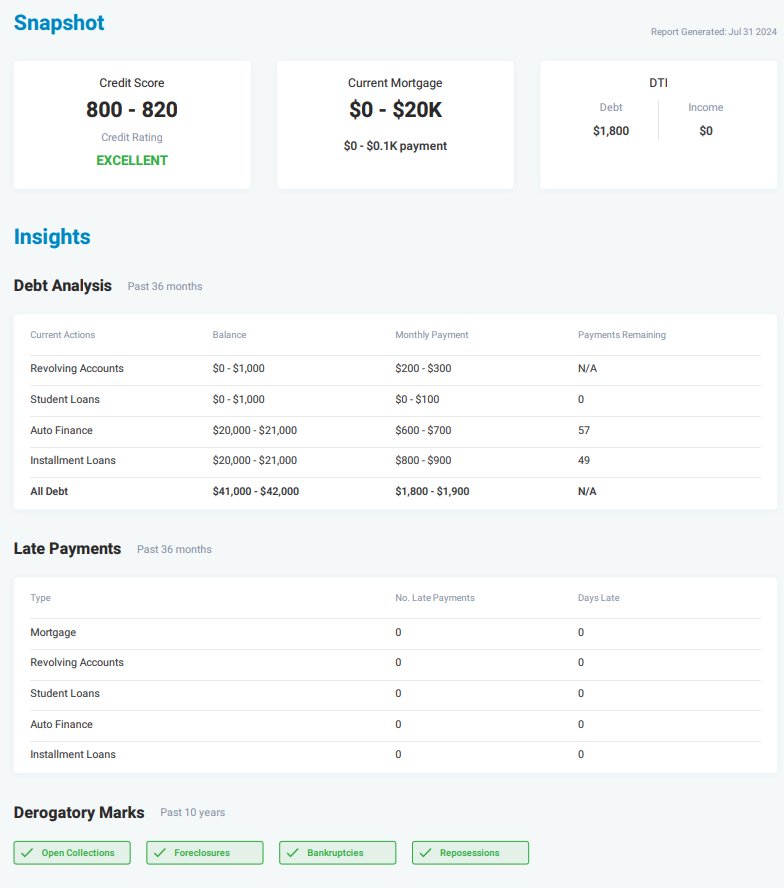Click 'Report Generated: Jul 31 2024' text
Viewport: 784px width, 888px height.
point(714,32)
